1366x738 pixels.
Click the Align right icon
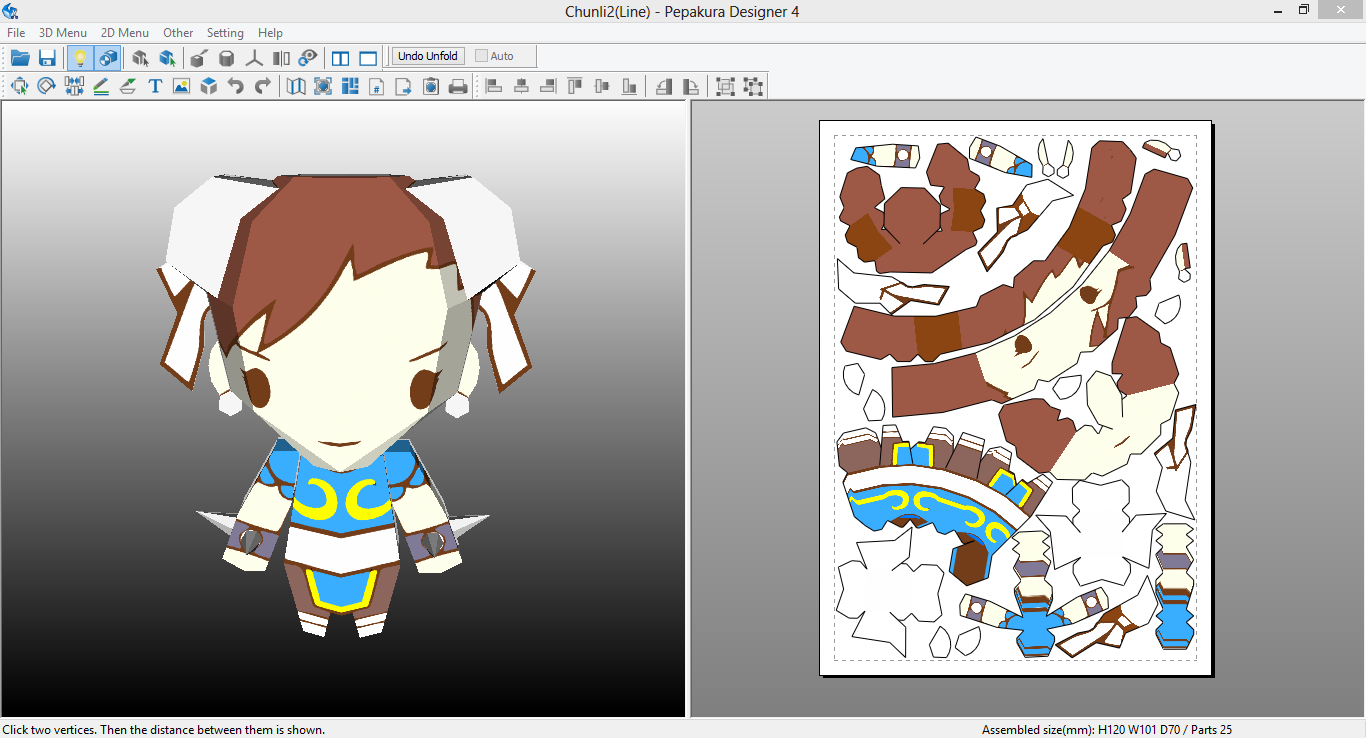[x=548, y=86]
